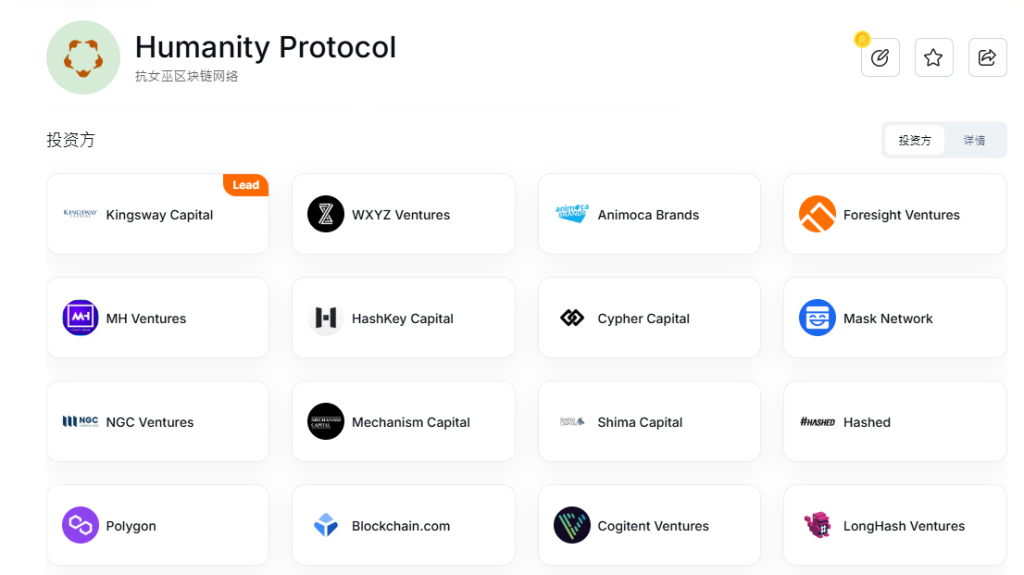Click the Cogitent Ventures logo icon

(x=572, y=526)
